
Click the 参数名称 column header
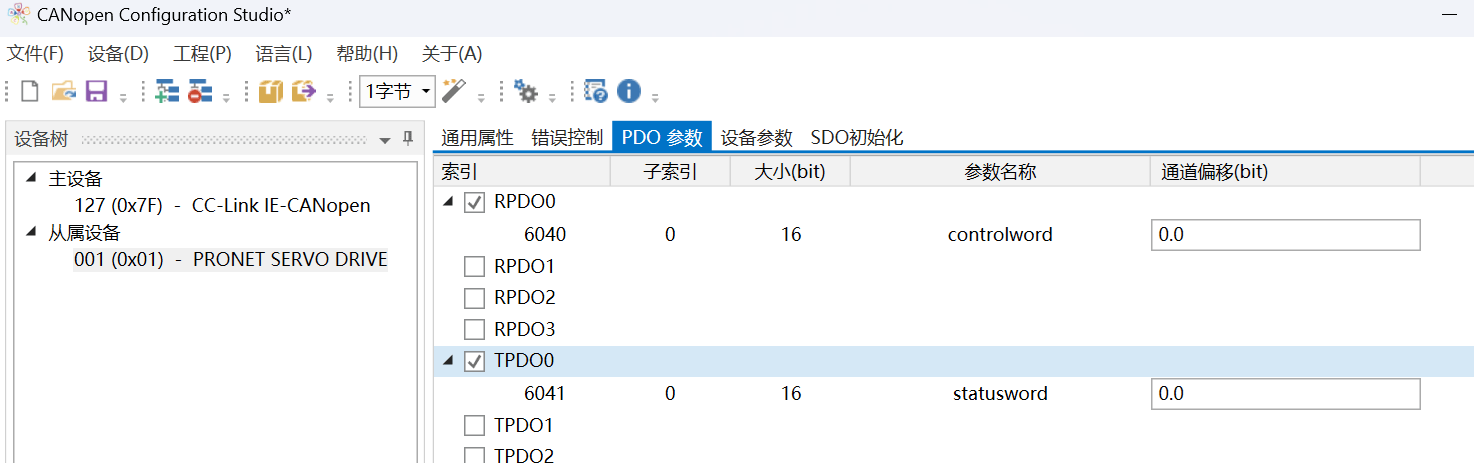[x=1000, y=172]
